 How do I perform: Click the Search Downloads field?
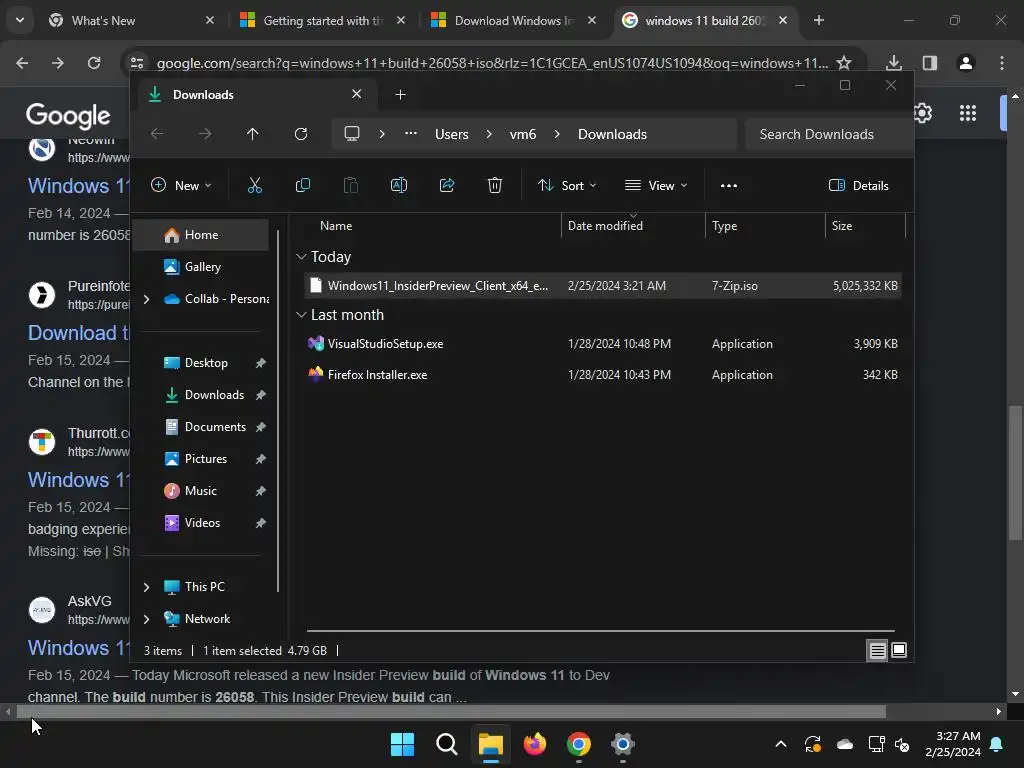[x=828, y=134]
